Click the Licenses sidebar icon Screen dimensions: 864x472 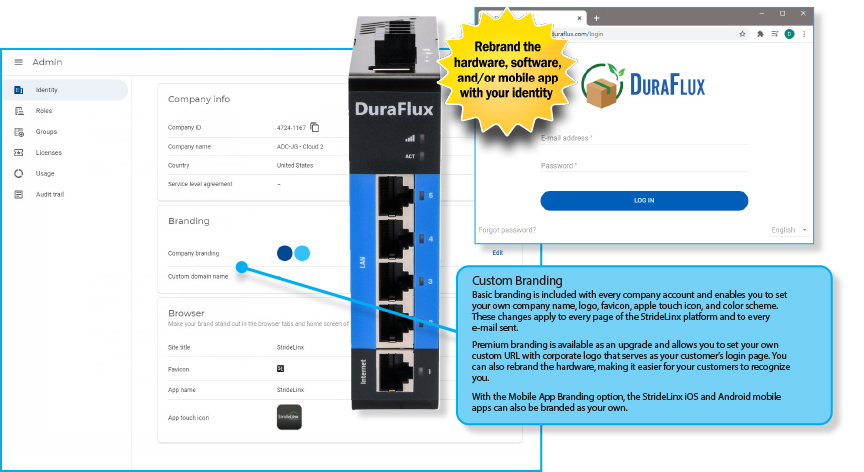click(x=19, y=153)
